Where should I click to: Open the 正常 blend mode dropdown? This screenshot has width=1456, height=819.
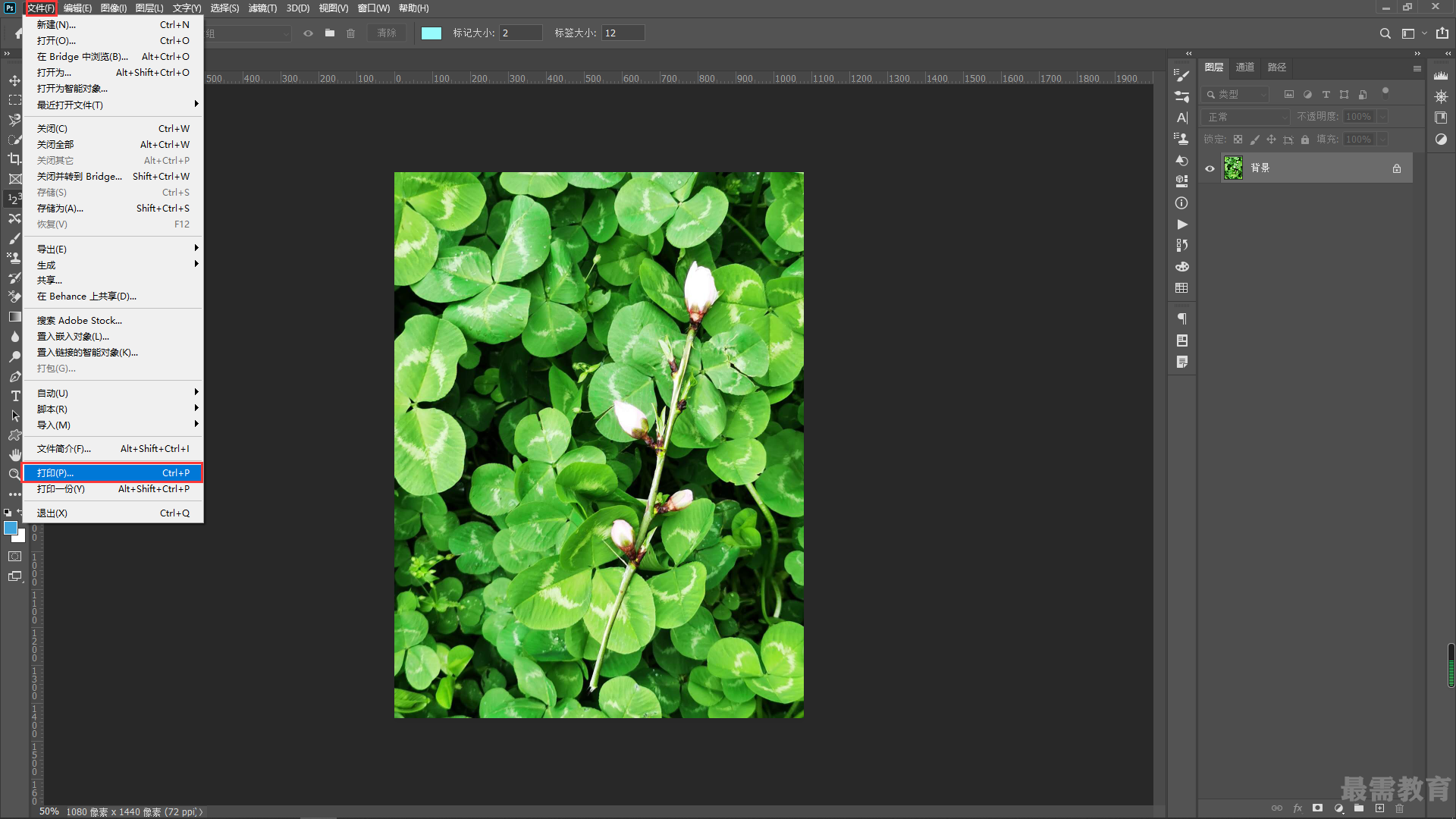[x=1246, y=117]
